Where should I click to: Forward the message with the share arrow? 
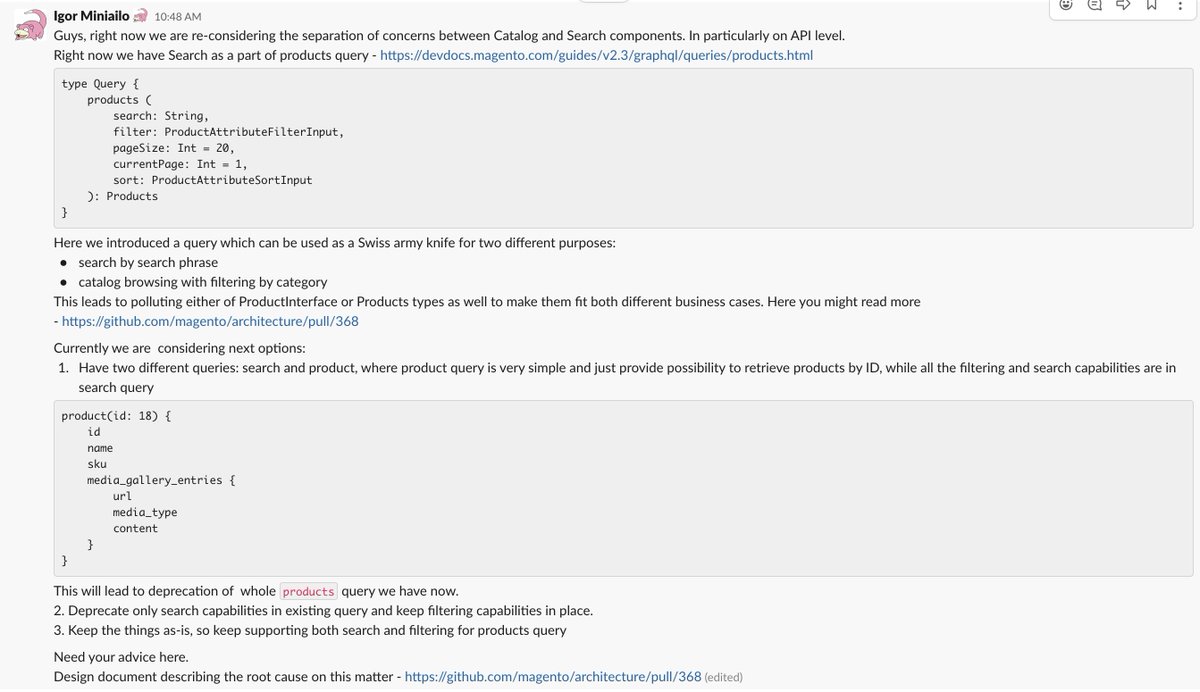pyautogui.click(x=1123, y=5)
